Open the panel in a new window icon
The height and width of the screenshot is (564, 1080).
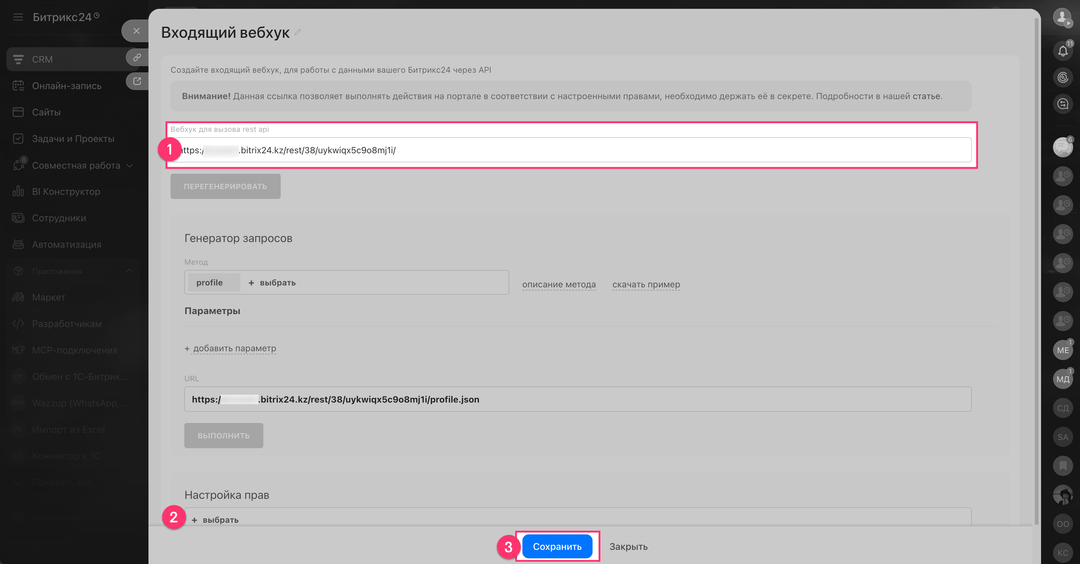[x=136, y=82]
